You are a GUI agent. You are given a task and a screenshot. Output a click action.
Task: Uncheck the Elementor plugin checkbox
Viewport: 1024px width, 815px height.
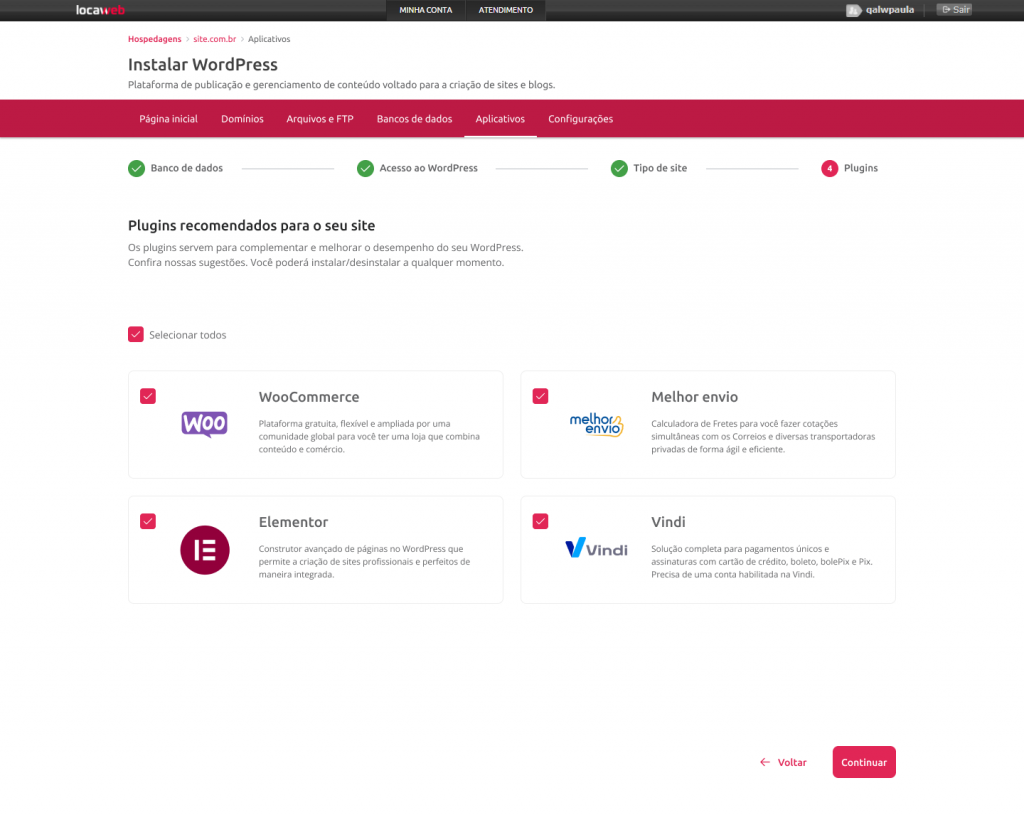click(x=148, y=521)
